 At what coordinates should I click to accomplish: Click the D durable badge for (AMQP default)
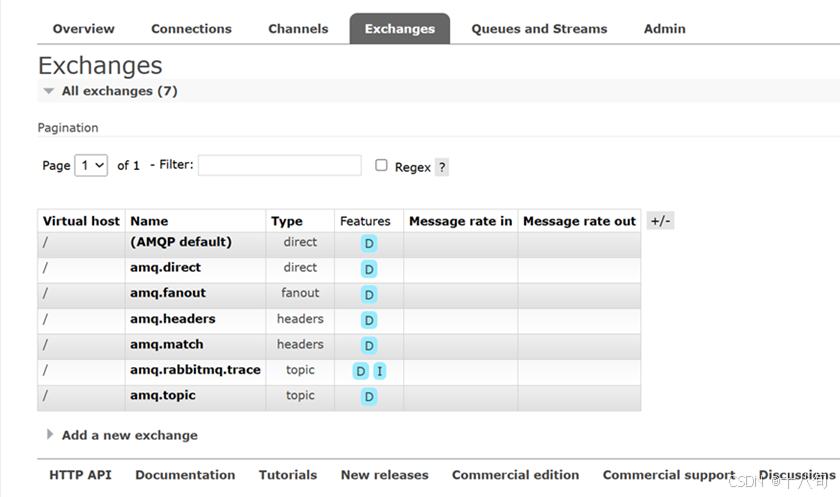(x=369, y=244)
